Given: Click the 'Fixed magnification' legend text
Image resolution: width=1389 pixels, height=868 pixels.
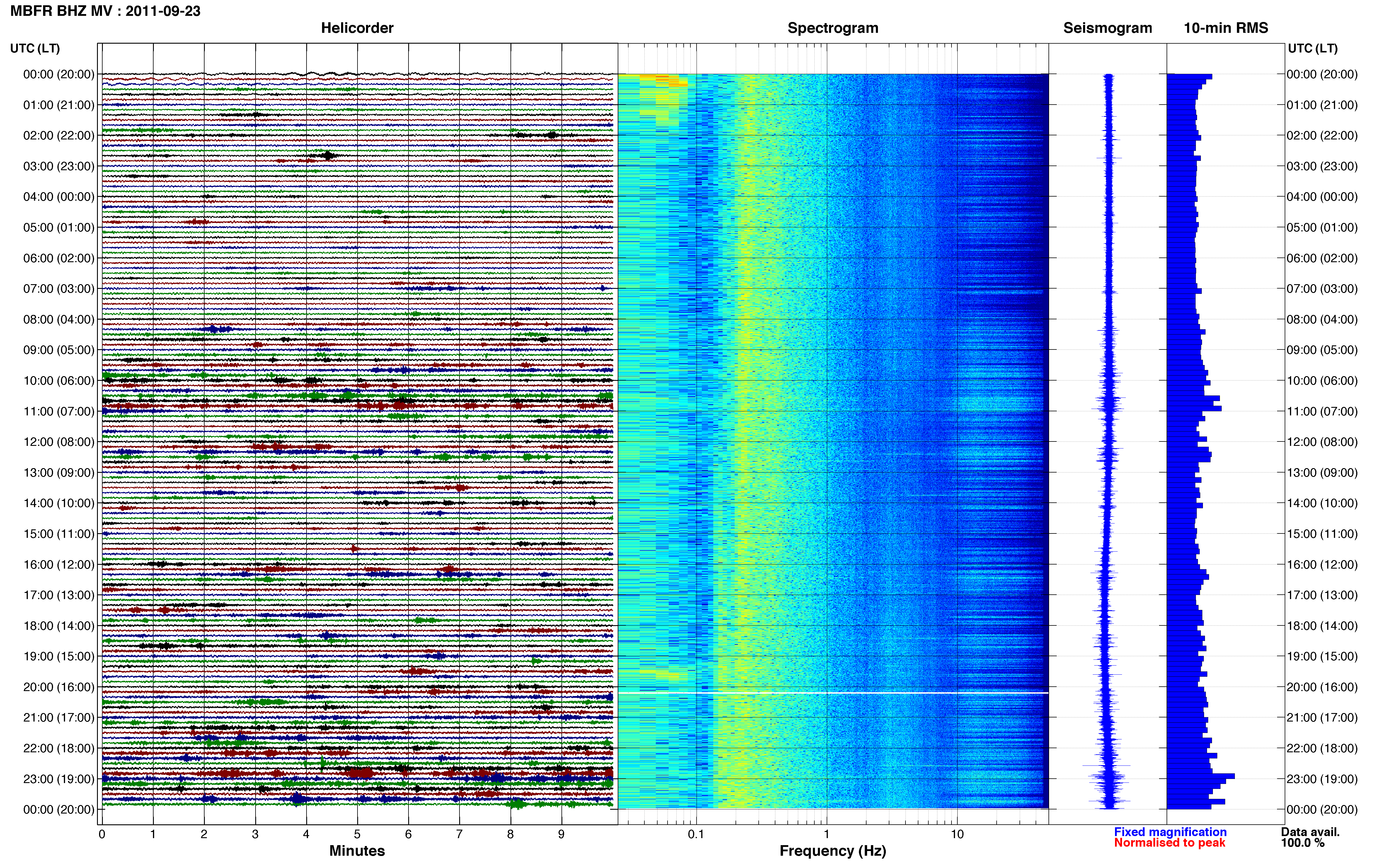Looking at the screenshot, I should tap(1170, 832).
